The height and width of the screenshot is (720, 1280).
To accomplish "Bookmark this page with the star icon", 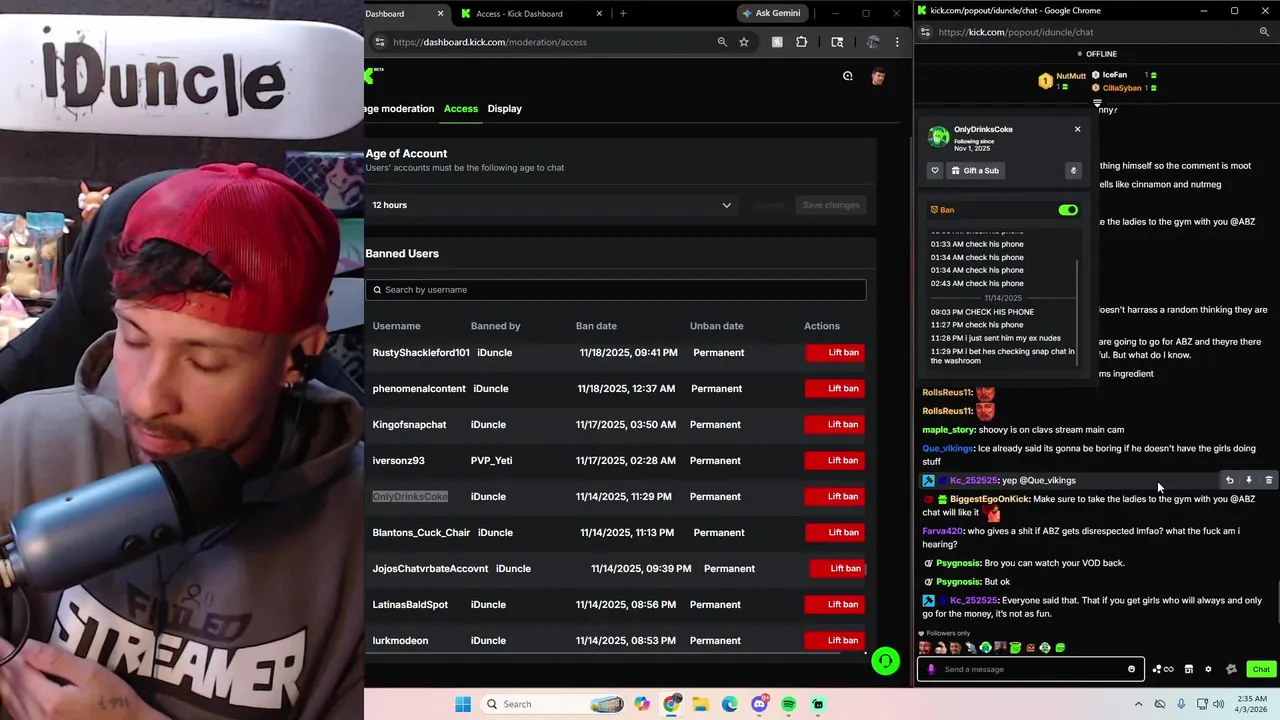I will (744, 42).
